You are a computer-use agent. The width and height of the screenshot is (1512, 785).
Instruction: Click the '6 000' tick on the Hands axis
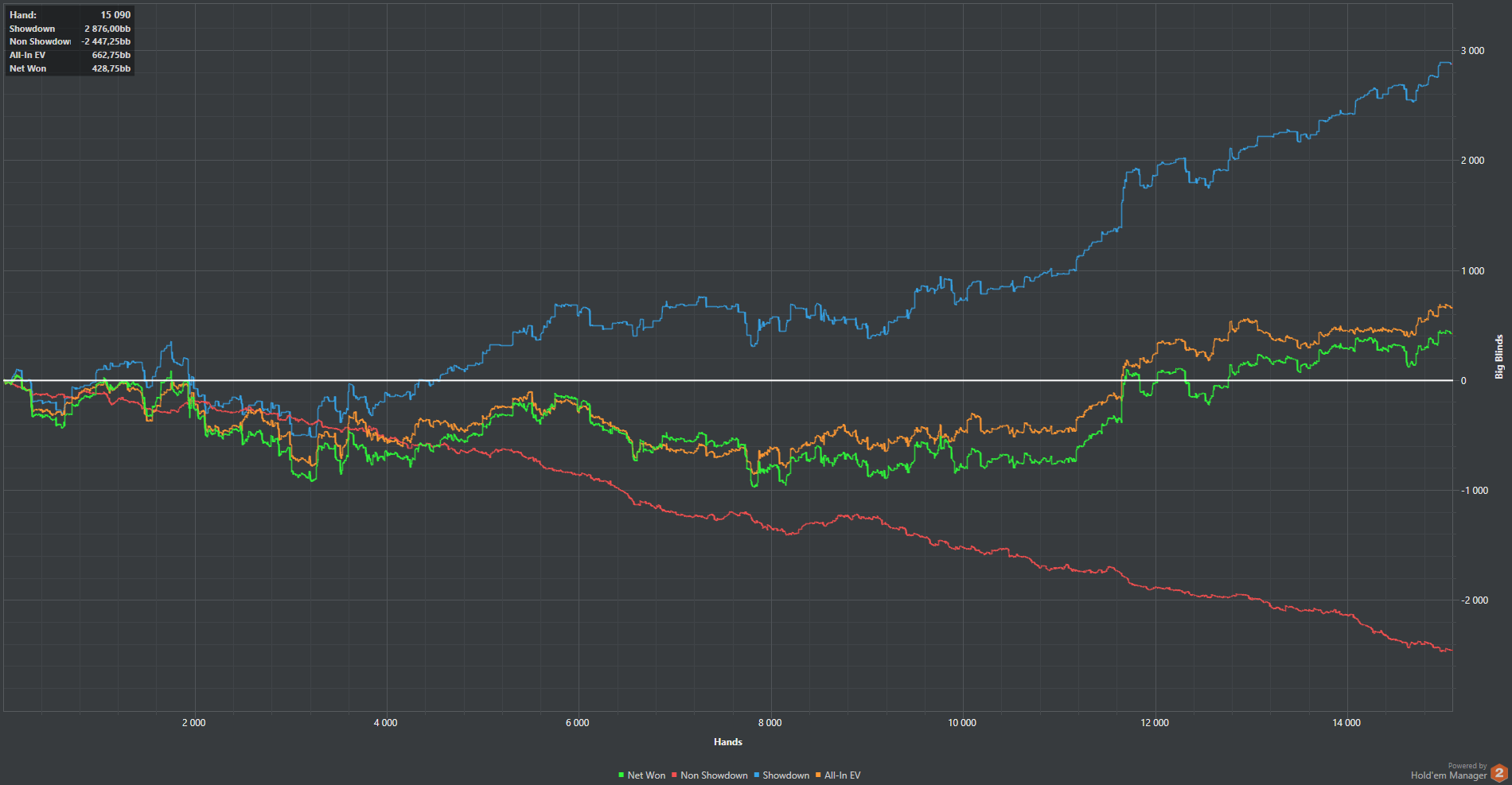(578, 723)
